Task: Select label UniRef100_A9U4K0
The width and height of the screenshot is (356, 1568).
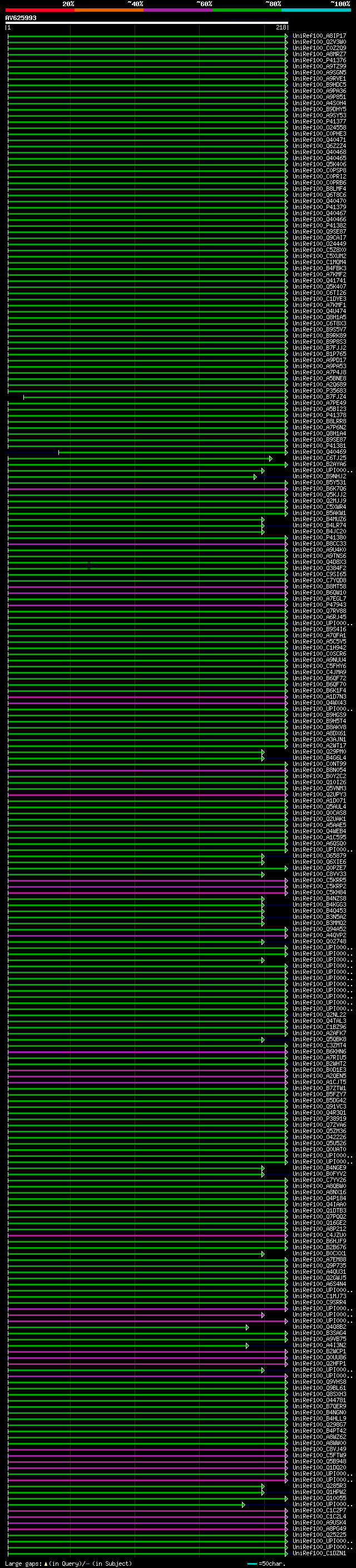Action: click(x=319, y=550)
